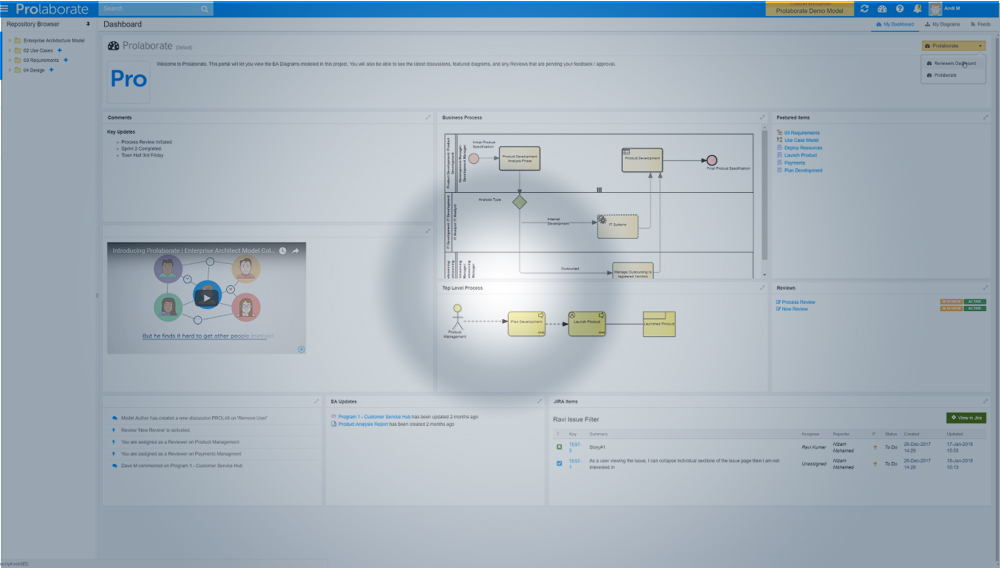Image resolution: width=1000 pixels, height=568 pixels.
Task: Click the gauge icon beside the Prolaborate dashboard title
Action: (114, 46)
